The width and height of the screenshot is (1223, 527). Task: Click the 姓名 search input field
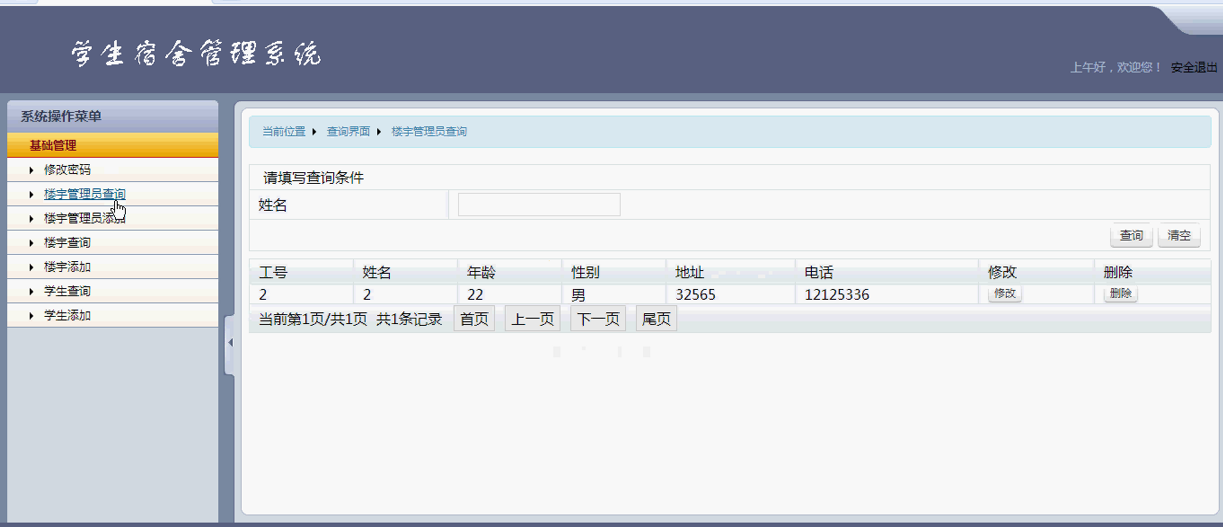click(539, 205)
